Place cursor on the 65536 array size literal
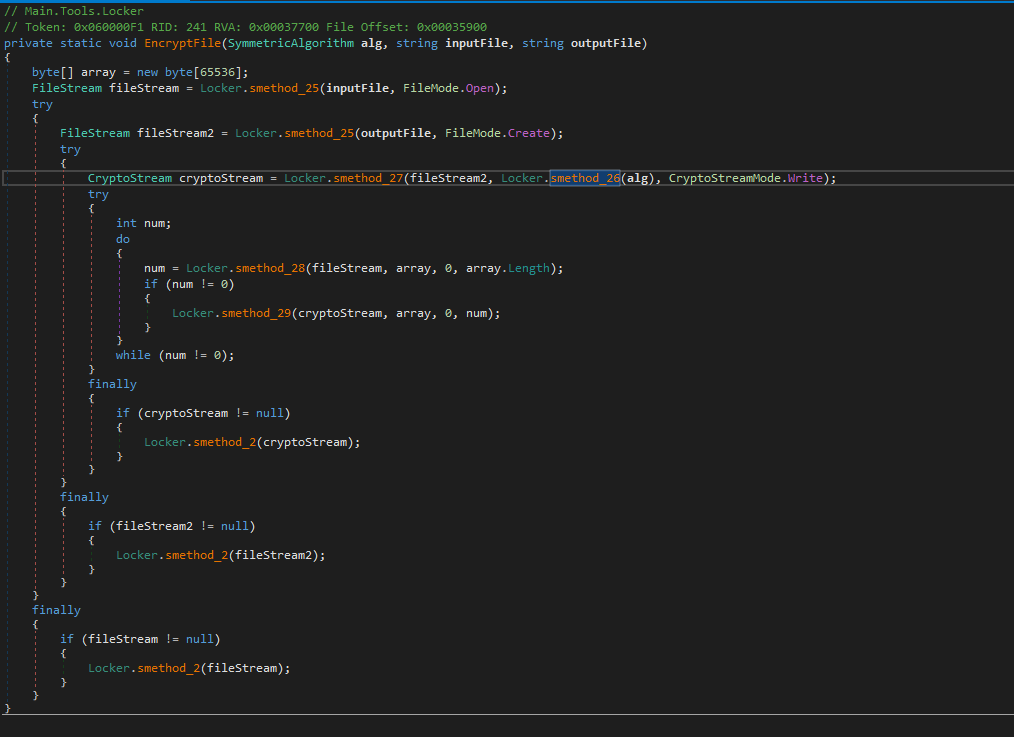The width and height of the screenshot is (1014, 737). coord(219,73)
